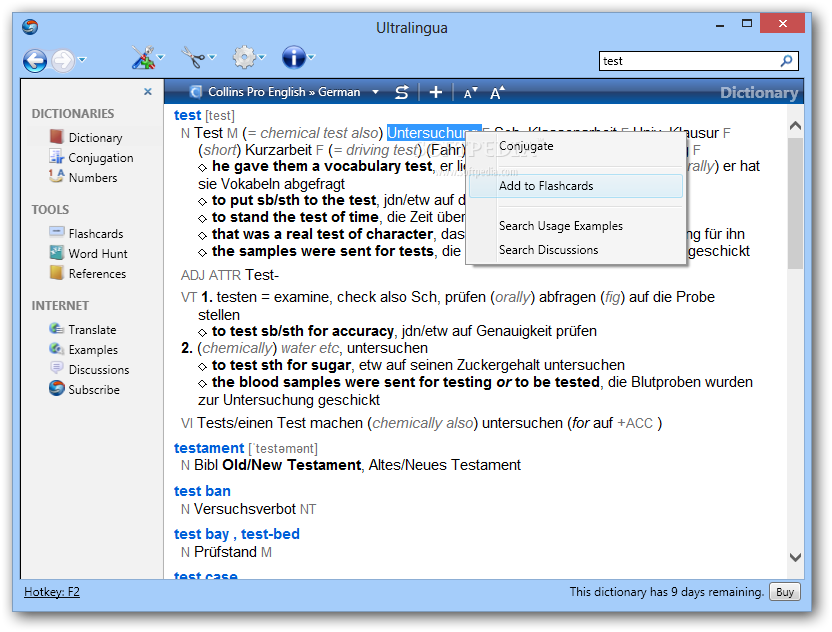Click the Ultralingua app icon in title bar
Screen dimensions: 832x632
[30, 27]
